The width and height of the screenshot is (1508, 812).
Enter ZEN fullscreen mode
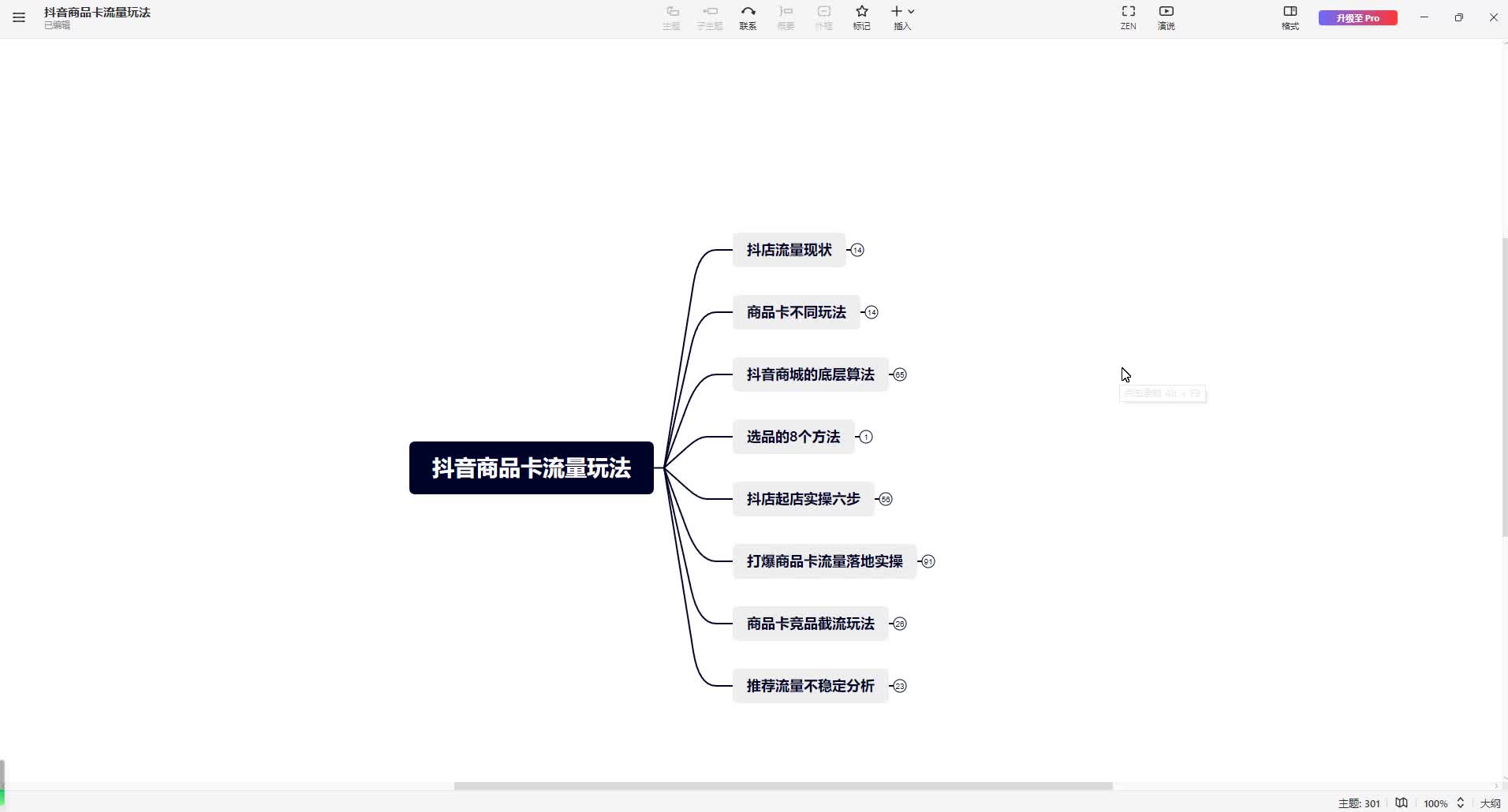point(1129,17)
